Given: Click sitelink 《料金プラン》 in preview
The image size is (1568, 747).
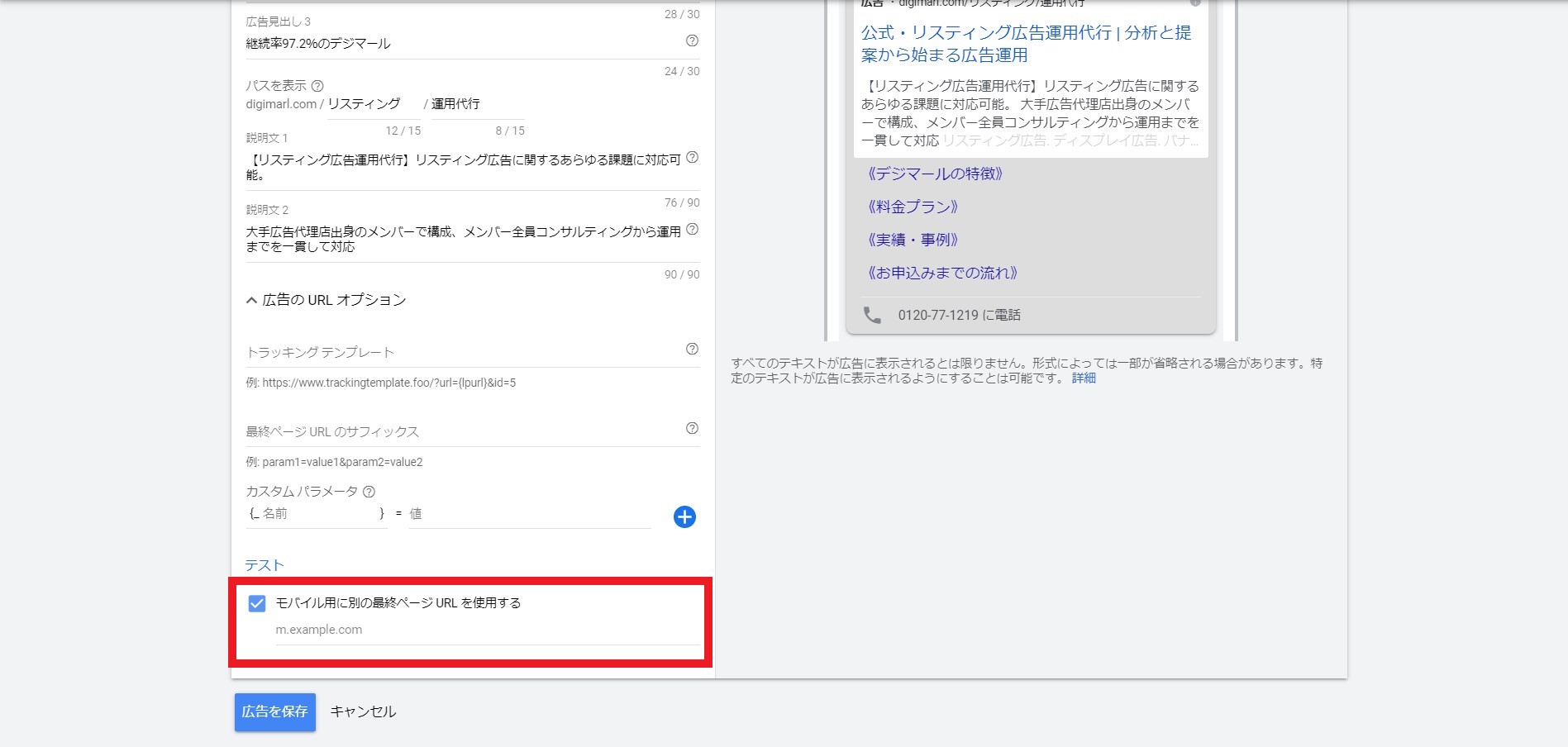Looking at the screenshot, I should [913, 207].
